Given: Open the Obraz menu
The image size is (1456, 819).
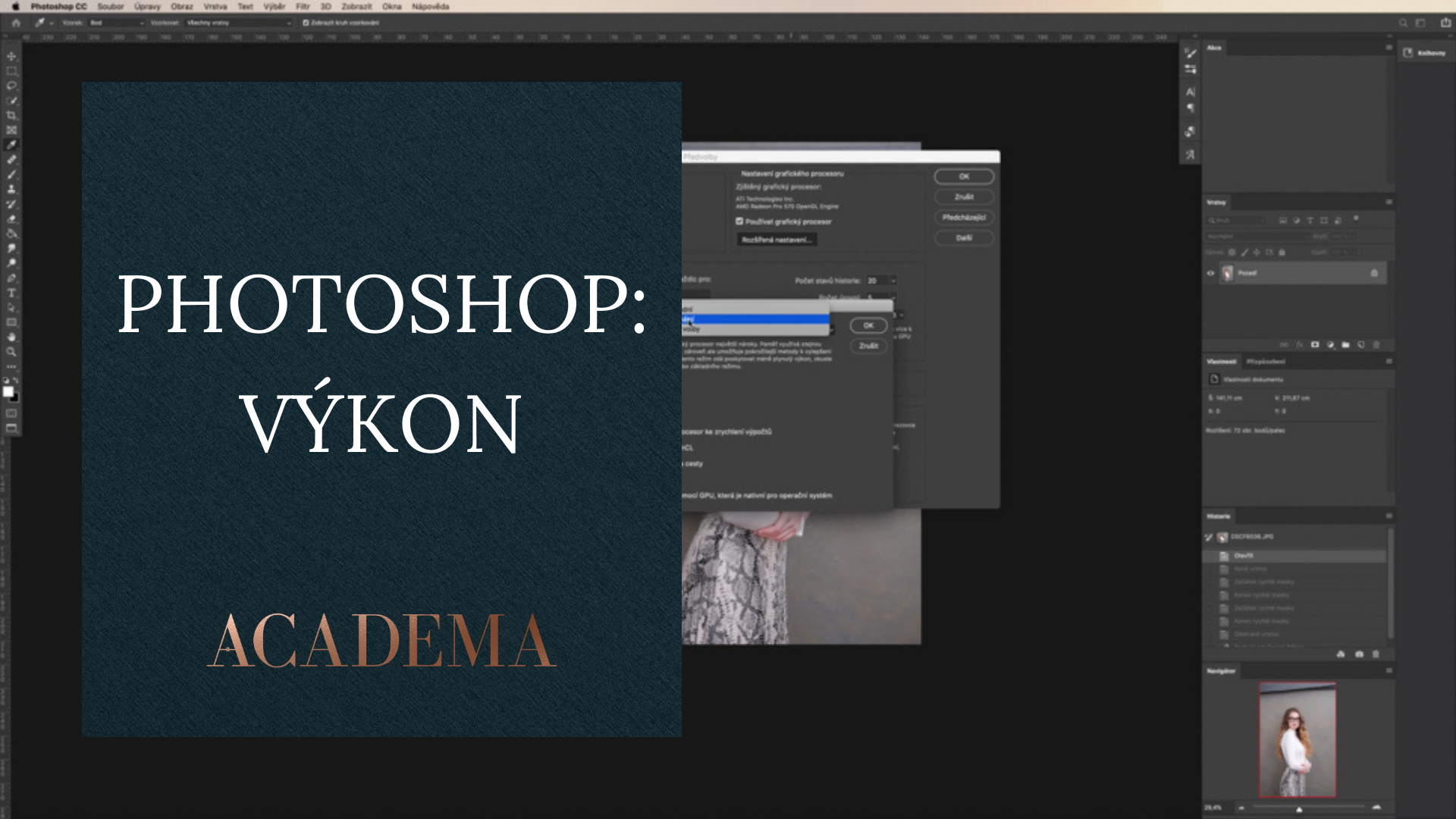Looking at the screenshot, I should tap(182, 6).
